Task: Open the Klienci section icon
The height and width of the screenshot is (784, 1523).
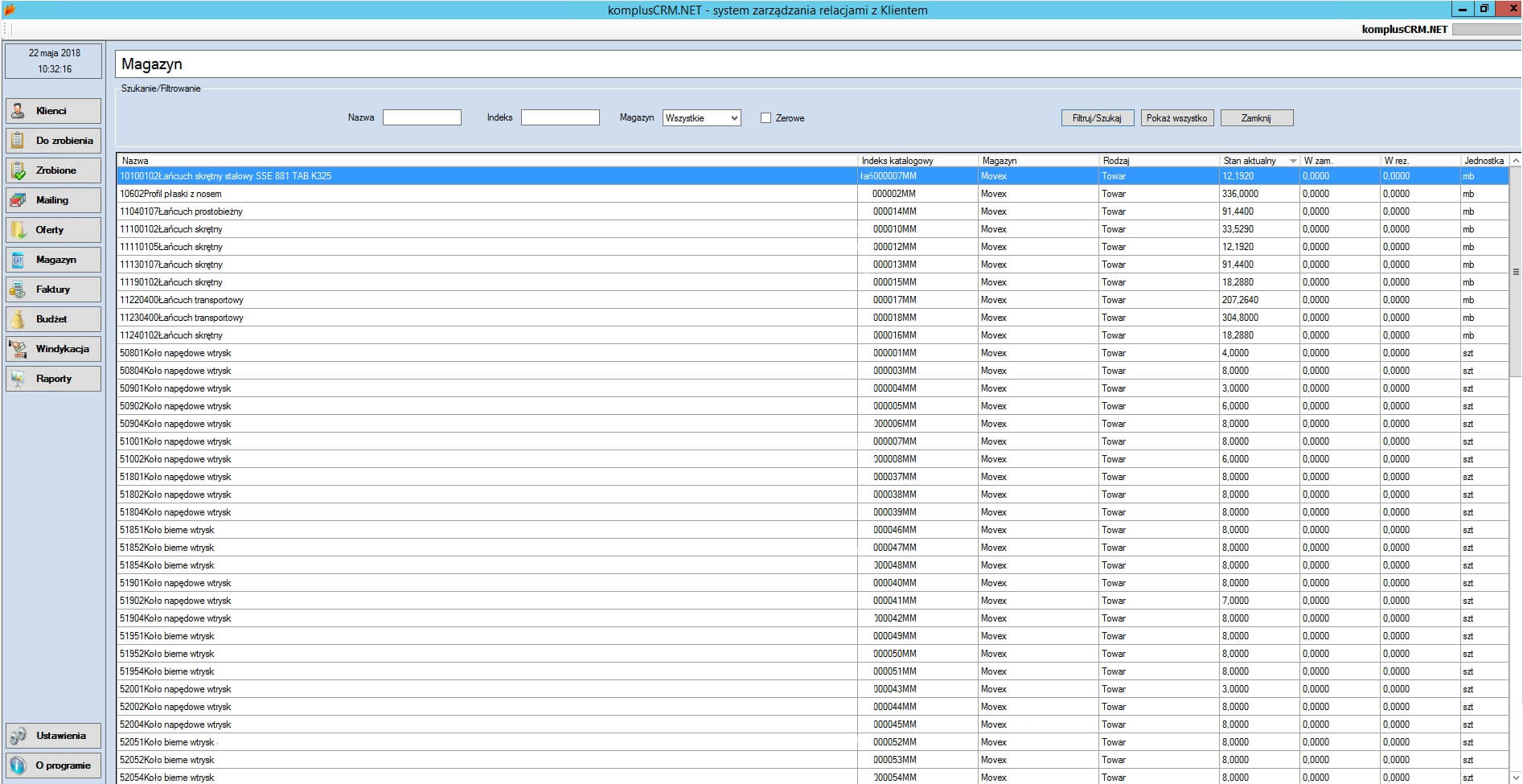Action: point(18,111)
